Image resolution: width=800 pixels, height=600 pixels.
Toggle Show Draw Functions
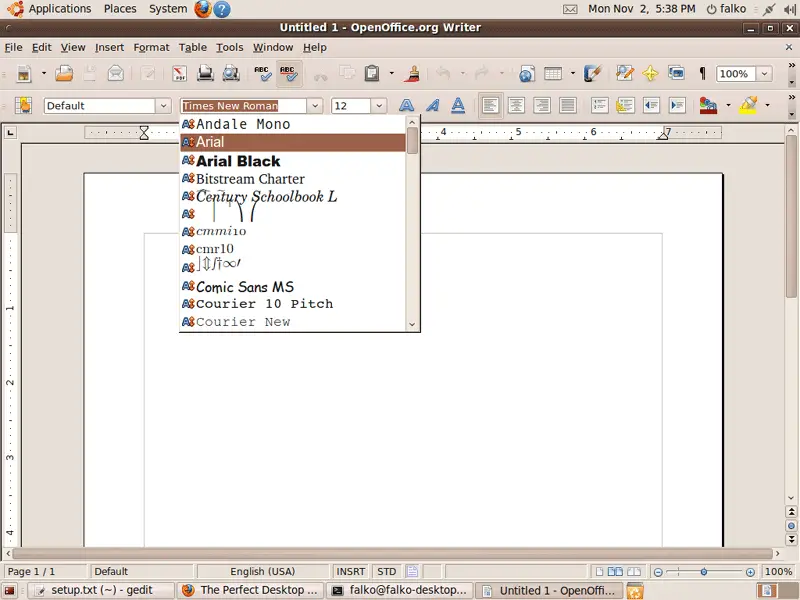click(592, 74)
